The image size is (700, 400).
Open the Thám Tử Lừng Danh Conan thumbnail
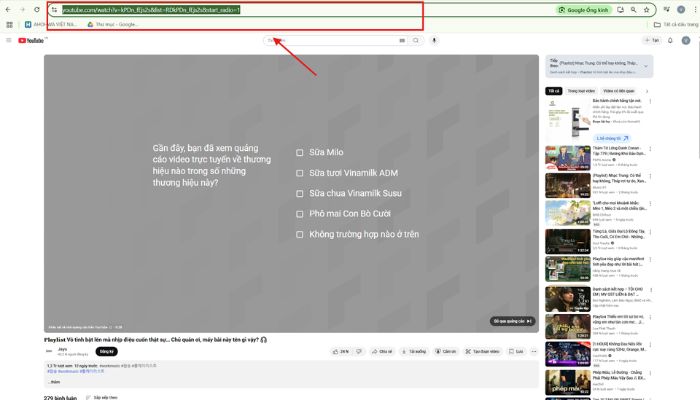pyautogui.click(x=568, y=158)
